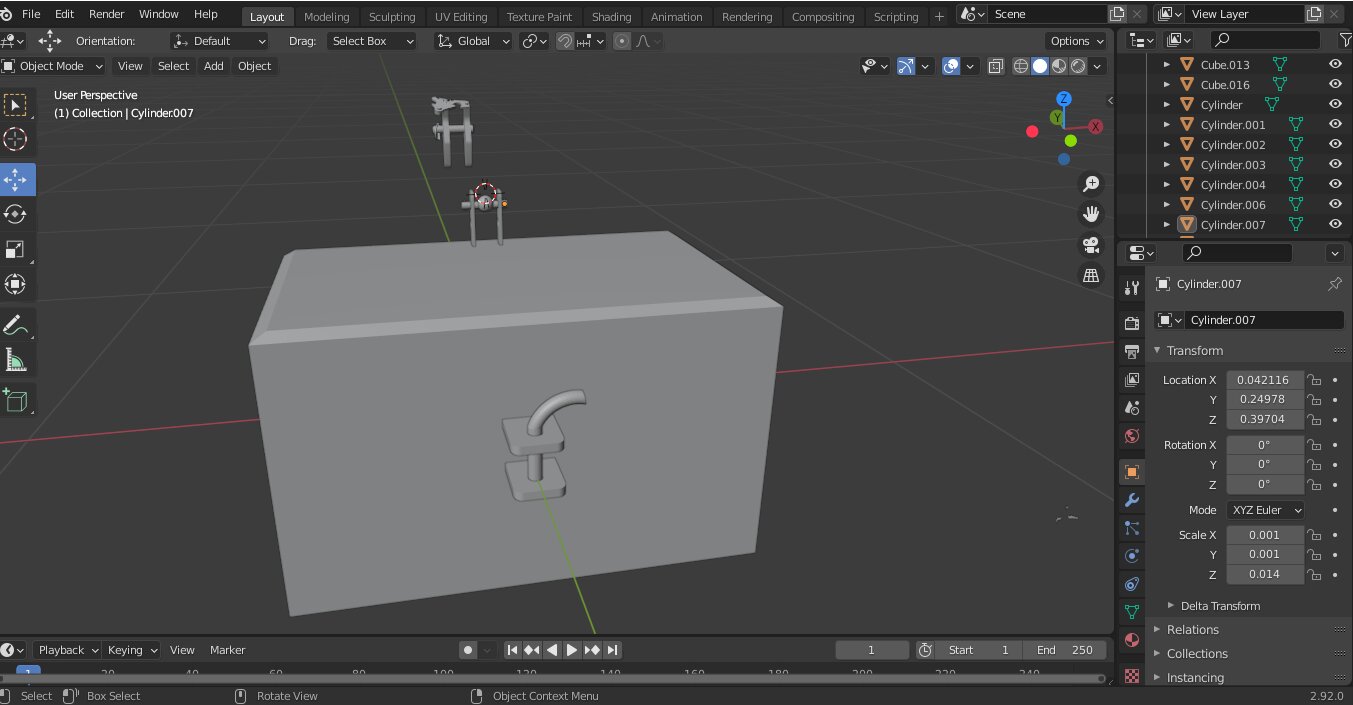Click the pan view hand icon
Viewport: 1353px width, 705px height.
pyautogui.click(x=1091, y=214)
